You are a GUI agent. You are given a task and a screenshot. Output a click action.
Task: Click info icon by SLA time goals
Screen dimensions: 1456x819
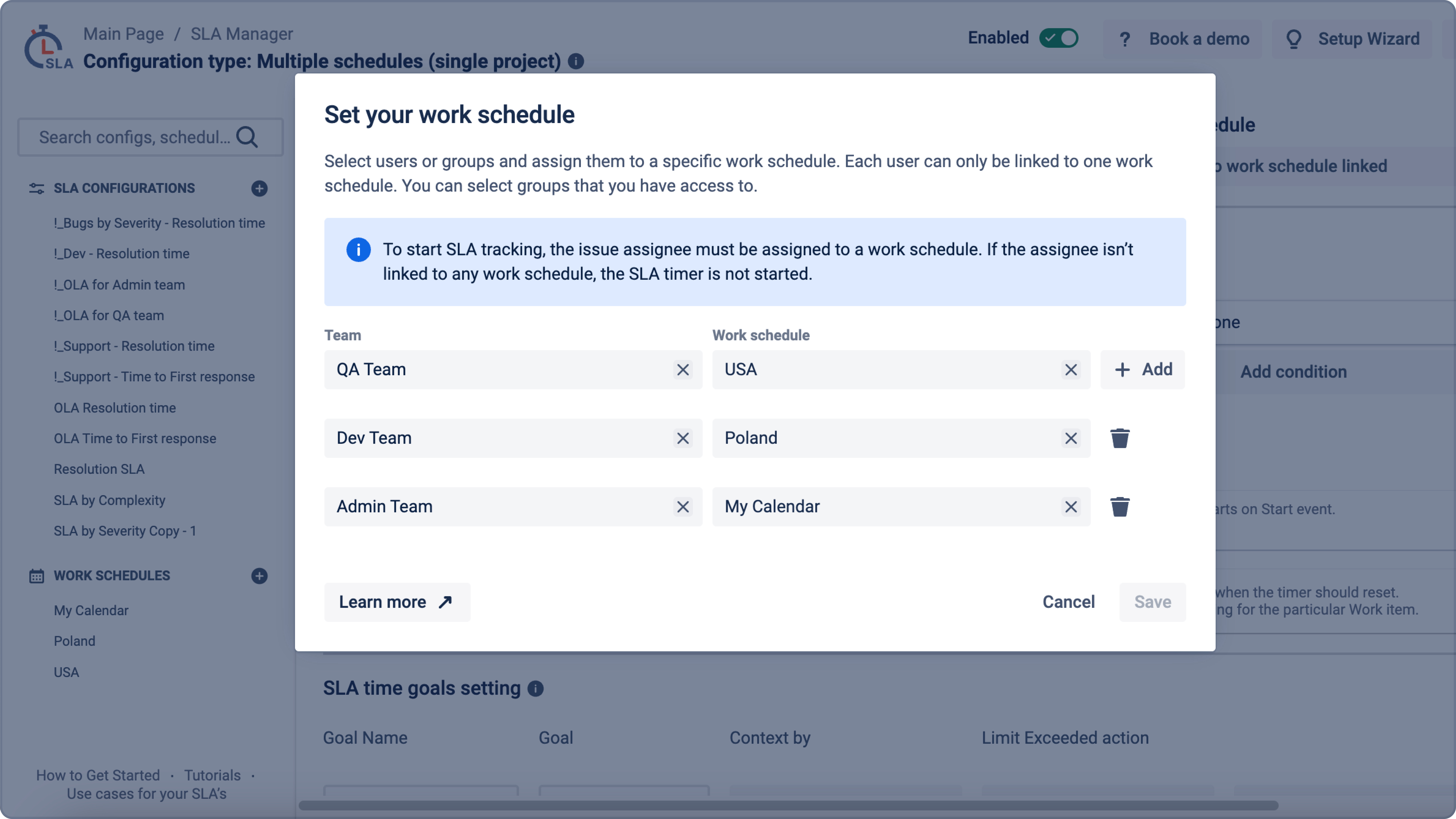tap(535, 688)
